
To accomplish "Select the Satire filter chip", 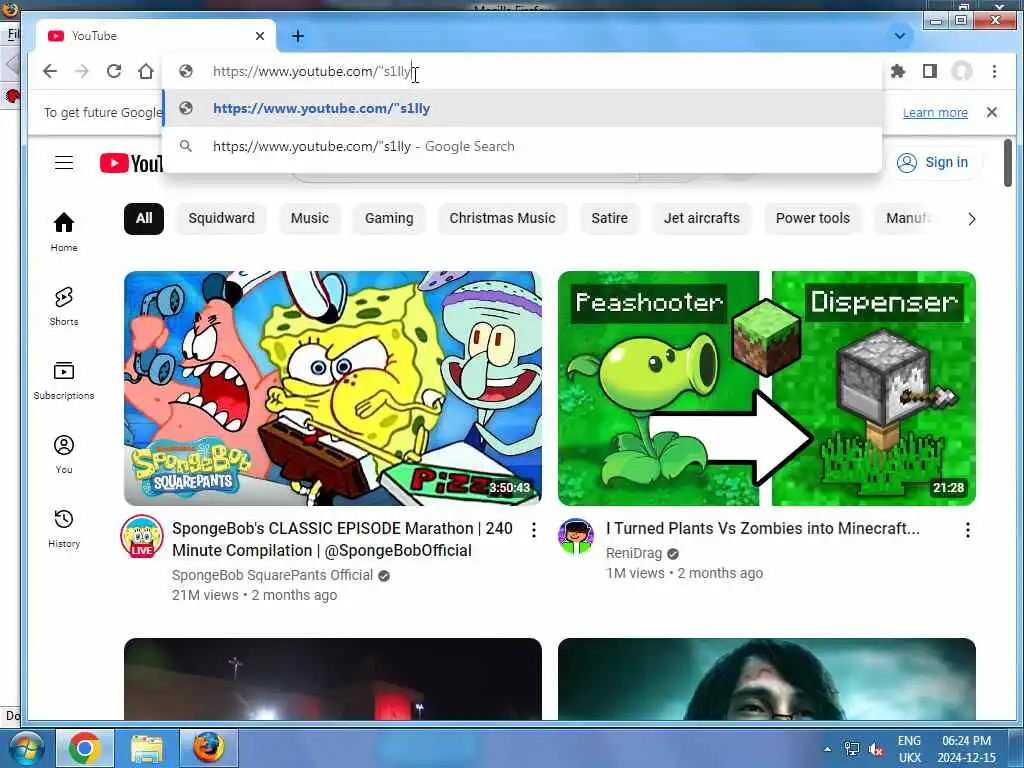I will pos(609,218).
